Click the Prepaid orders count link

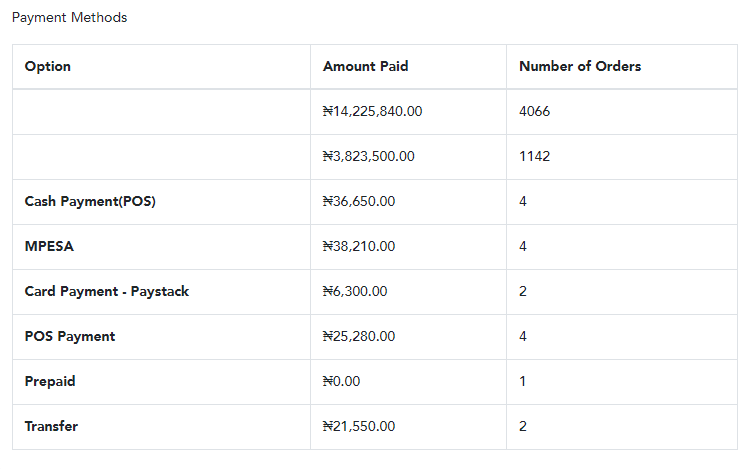point(523,382)
